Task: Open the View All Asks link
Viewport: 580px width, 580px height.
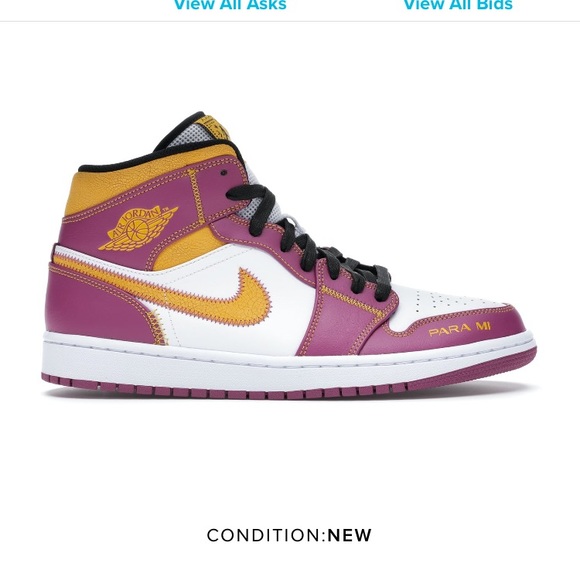Action: (230, 4)
